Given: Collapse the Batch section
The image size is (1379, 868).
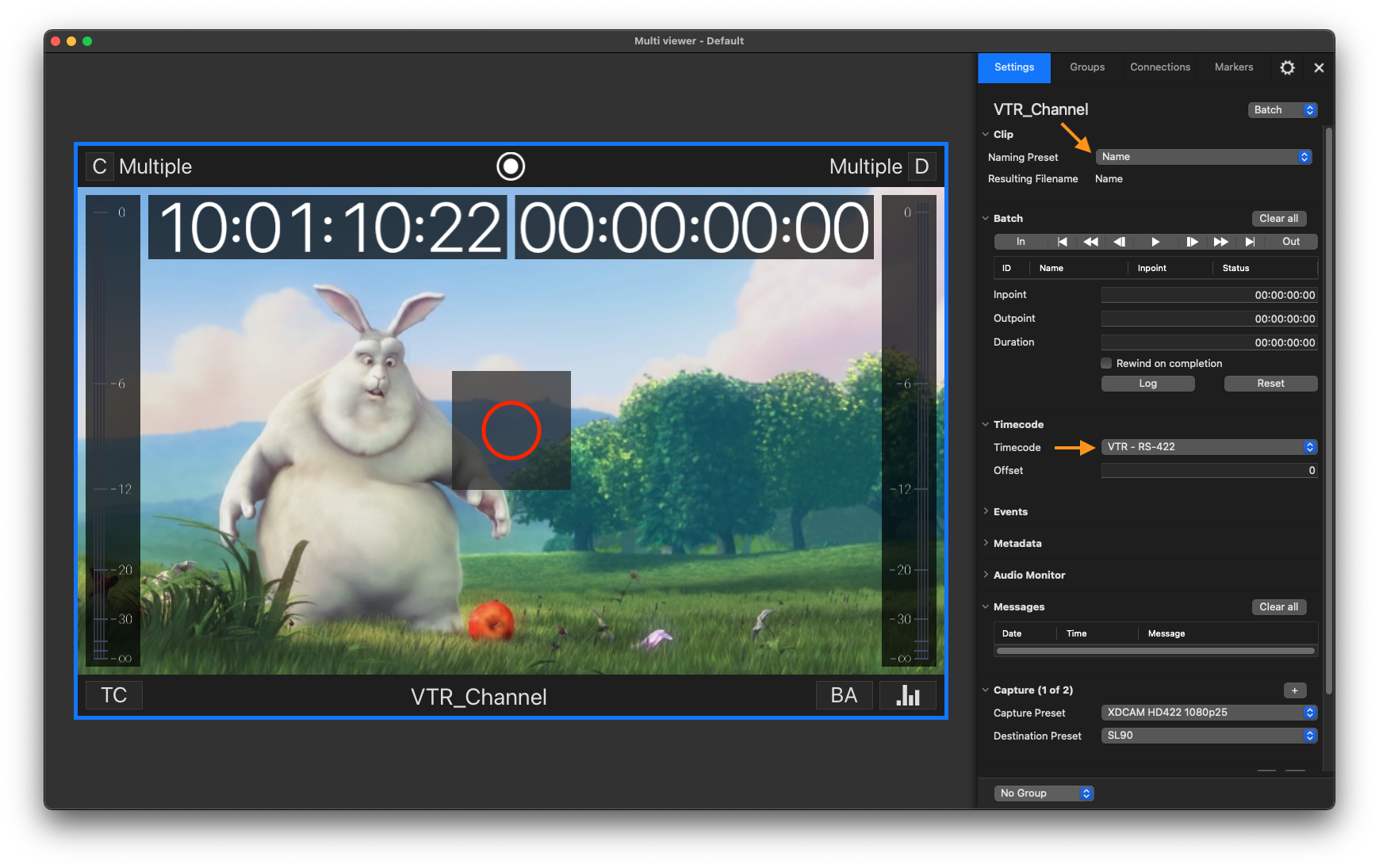Looking at the screenshot, I should pos(986,219).
